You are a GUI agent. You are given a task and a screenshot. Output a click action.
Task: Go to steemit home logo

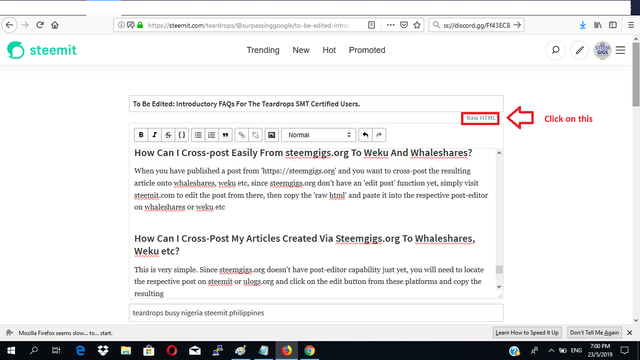42,50
